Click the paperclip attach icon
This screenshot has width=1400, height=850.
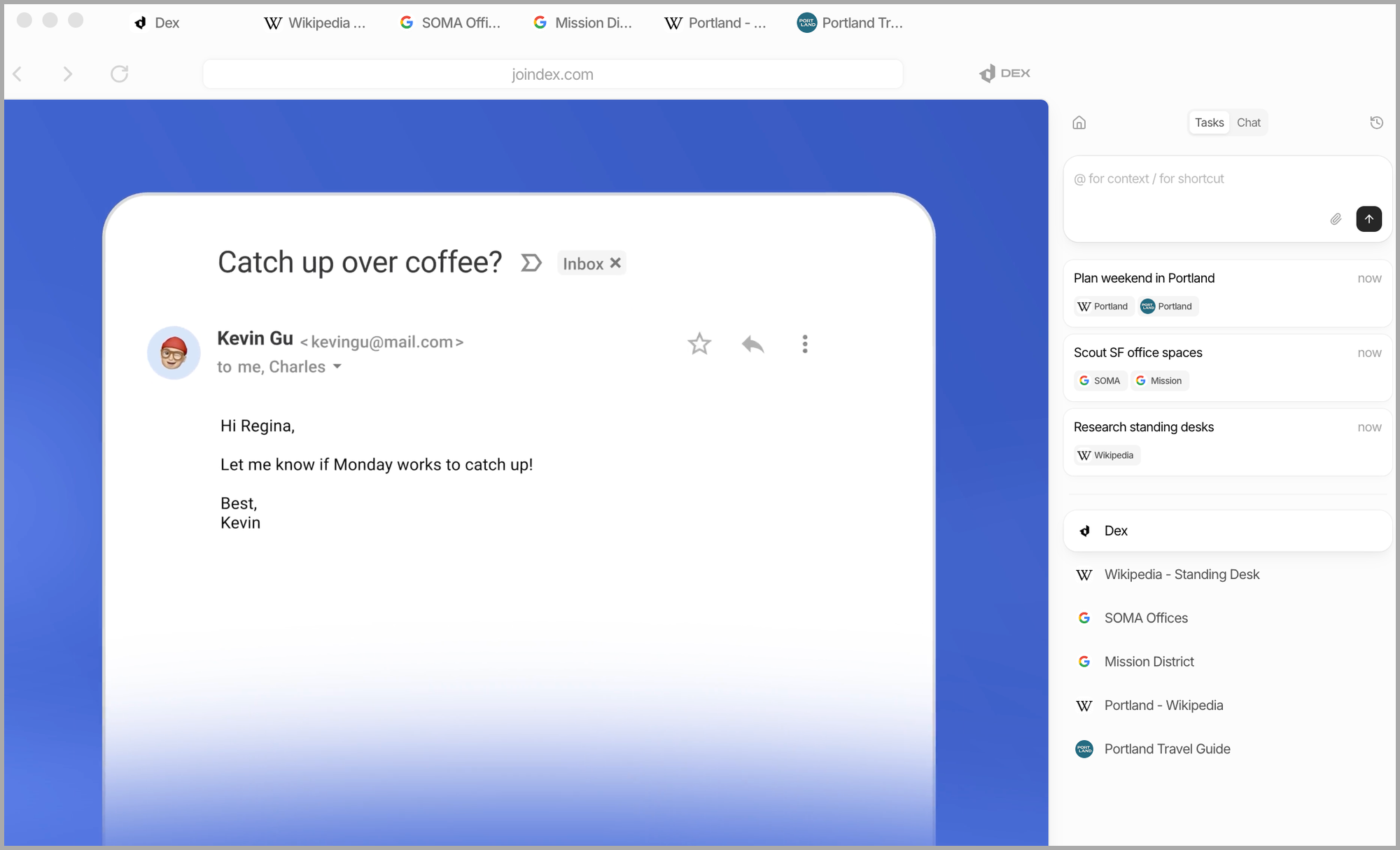click(x=1336, y=219)
